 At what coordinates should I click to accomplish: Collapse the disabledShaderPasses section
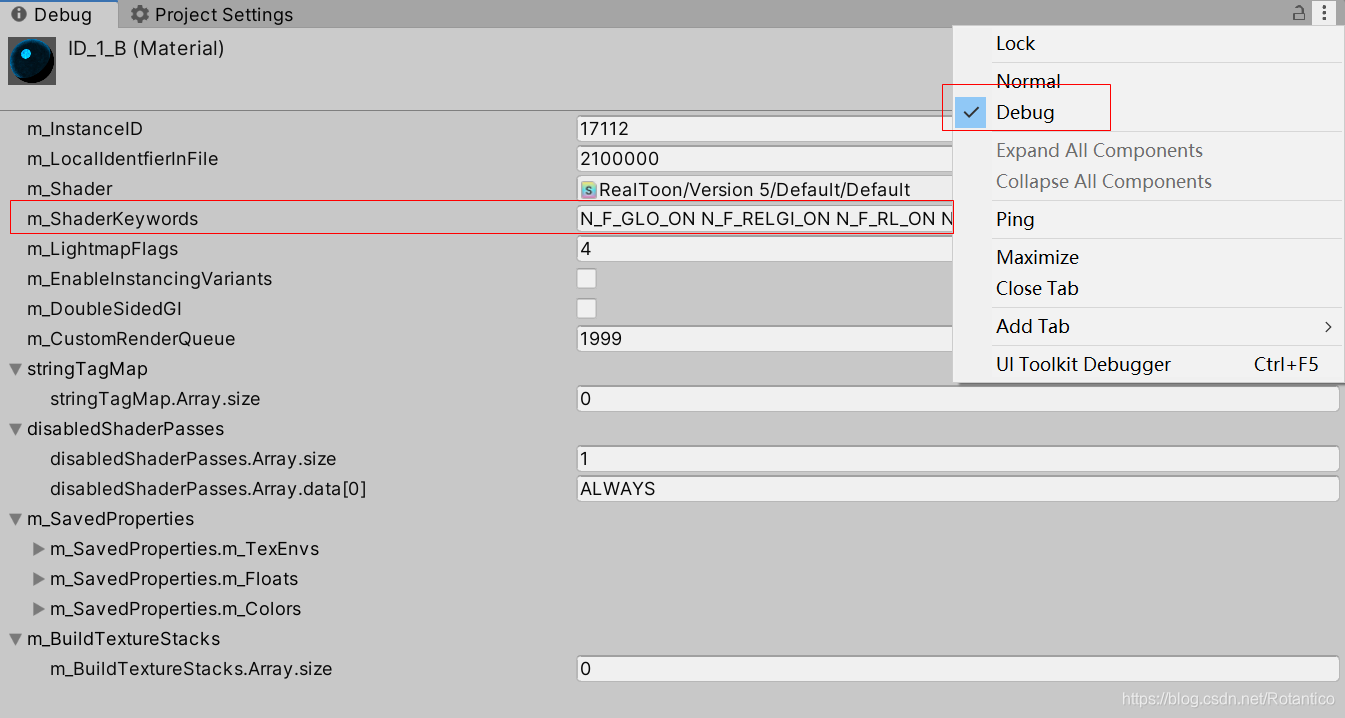coord(14,428)
